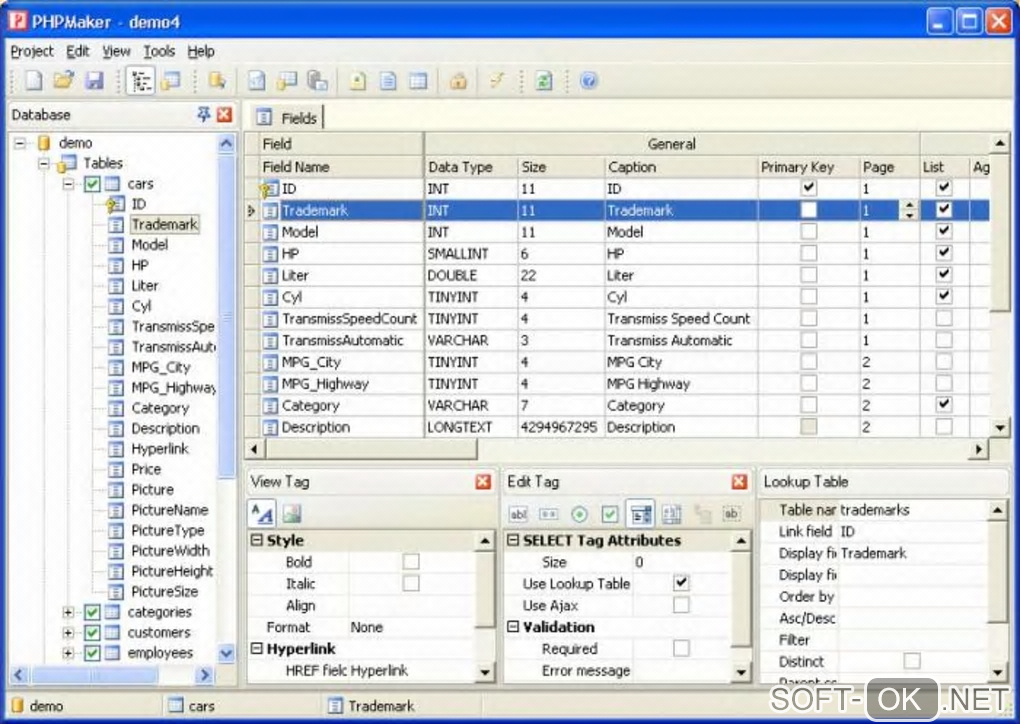Choose hidden field 'ab' edit tag icon

(x=731, y=514)
